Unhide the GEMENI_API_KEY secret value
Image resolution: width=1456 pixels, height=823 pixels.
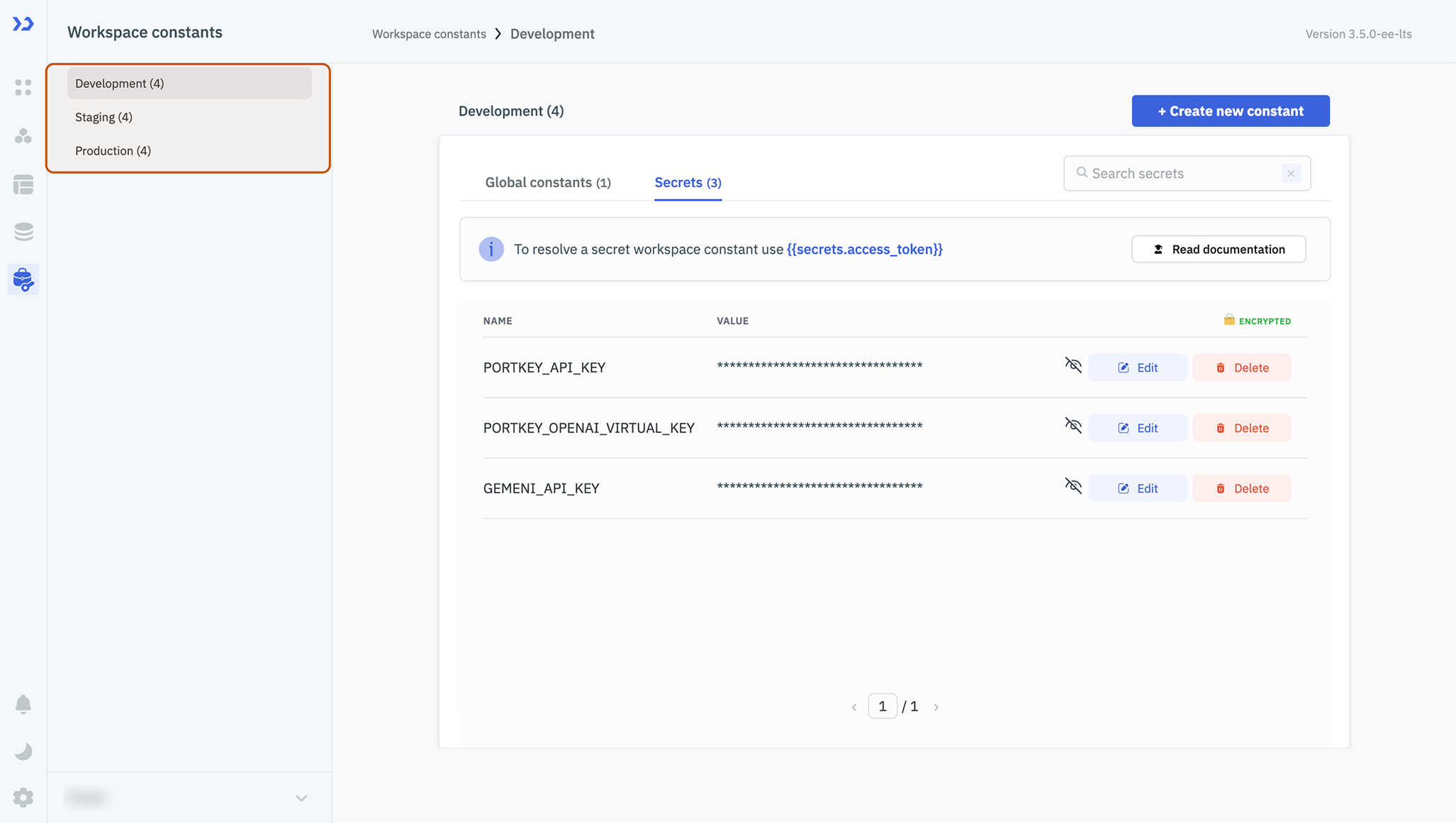pos(1073,486)
